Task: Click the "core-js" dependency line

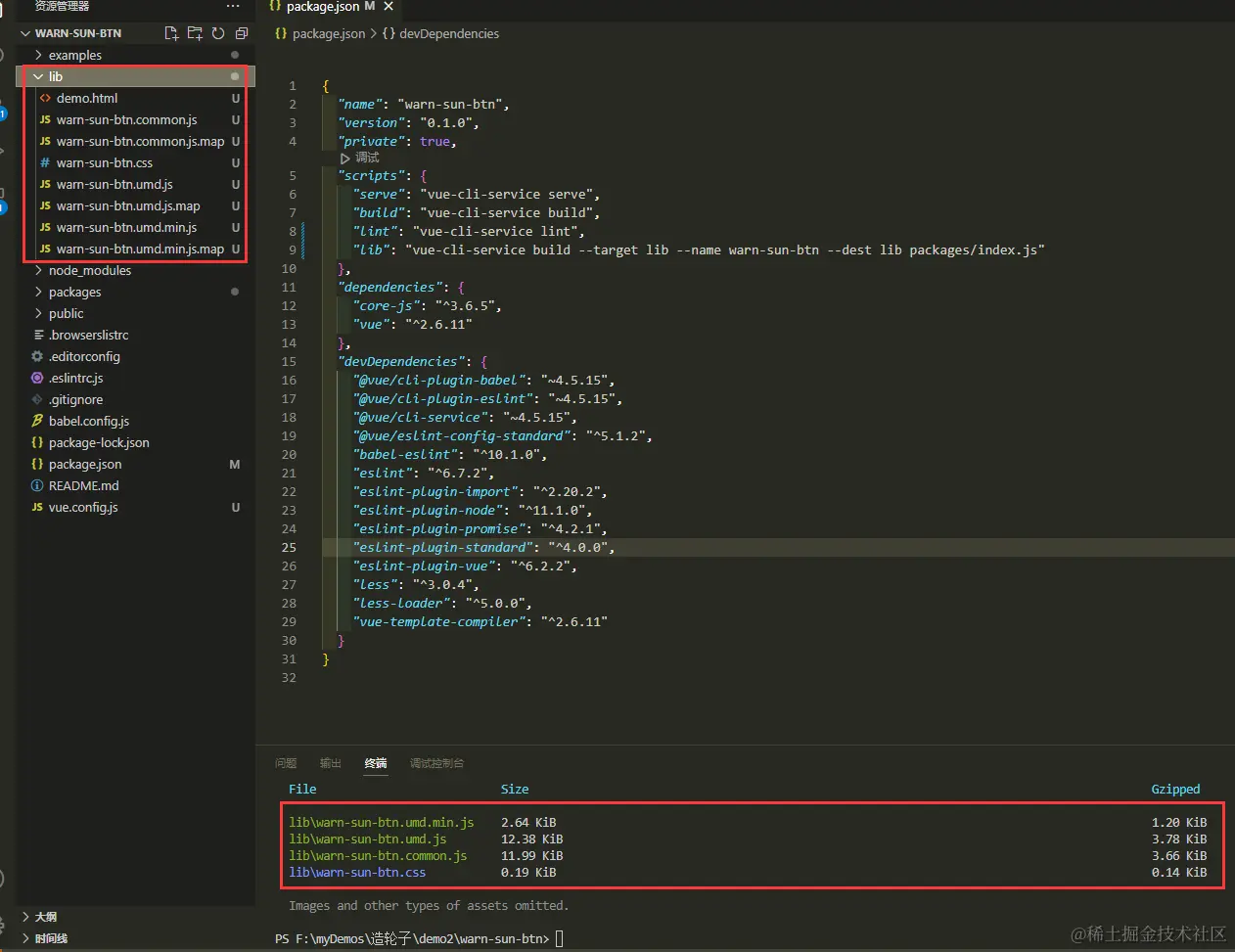Action: (428, 306)
